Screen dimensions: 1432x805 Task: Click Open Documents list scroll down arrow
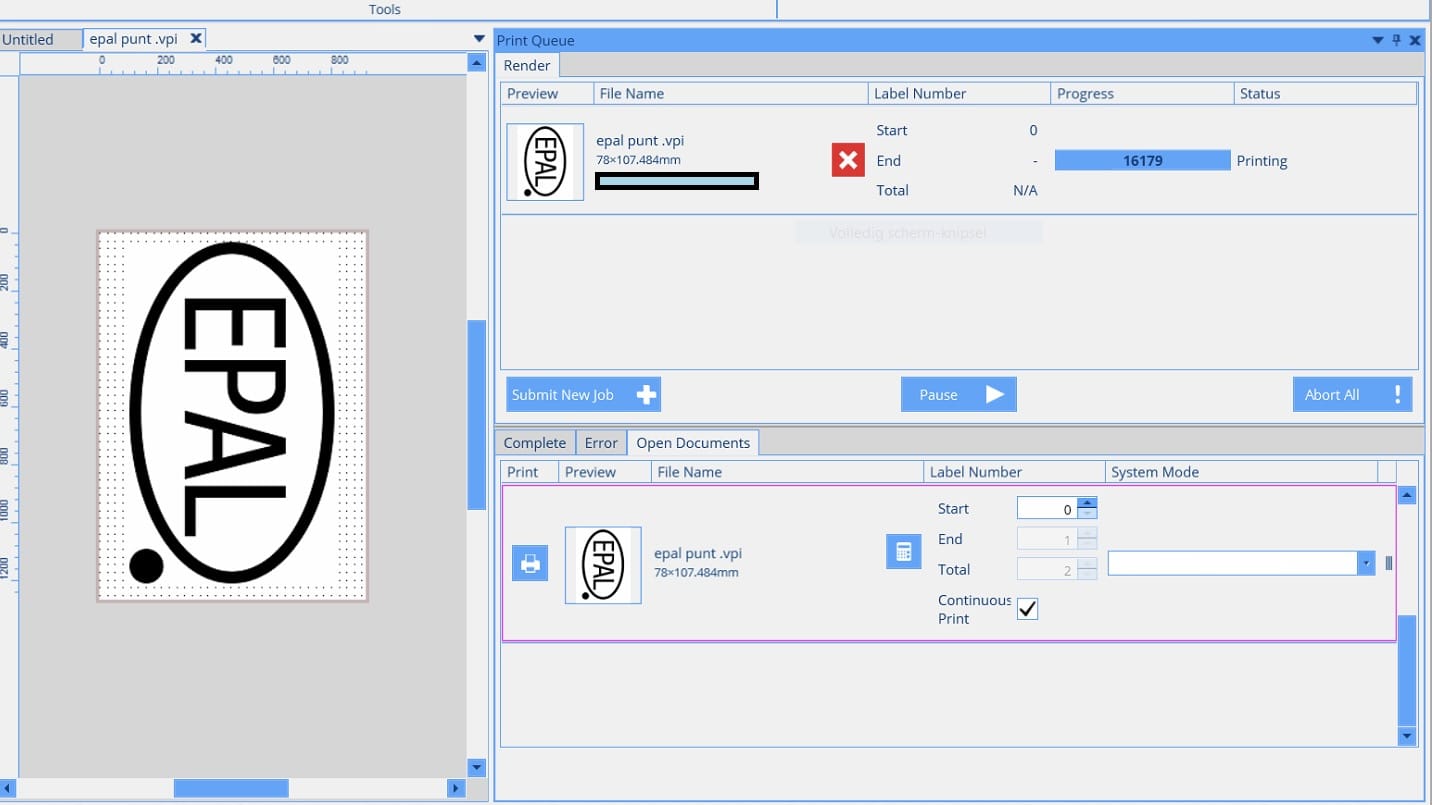click(x=1407, y=736)
